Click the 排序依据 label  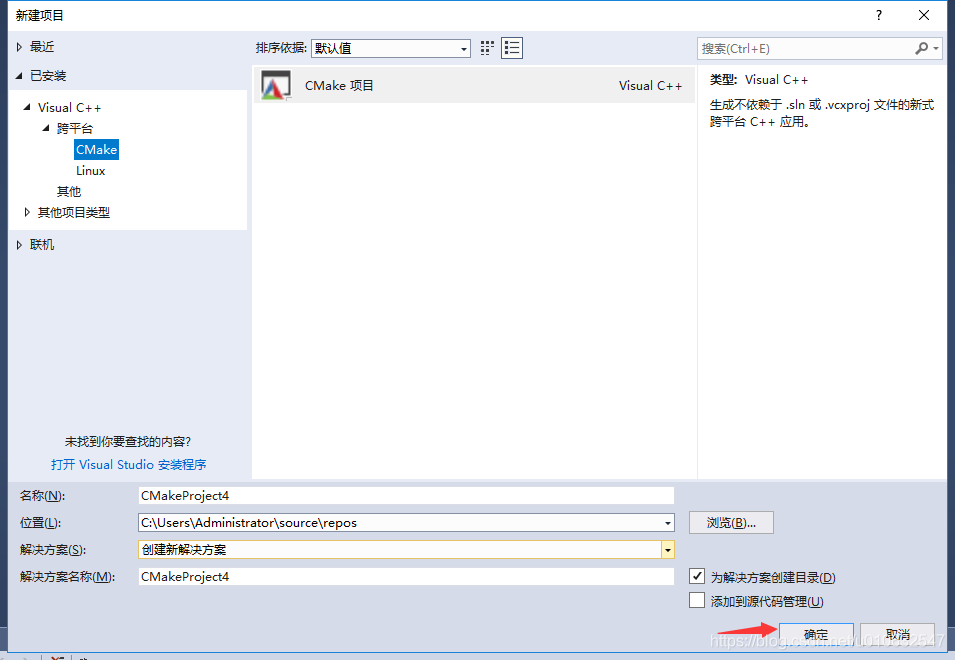tap(281, 48)
